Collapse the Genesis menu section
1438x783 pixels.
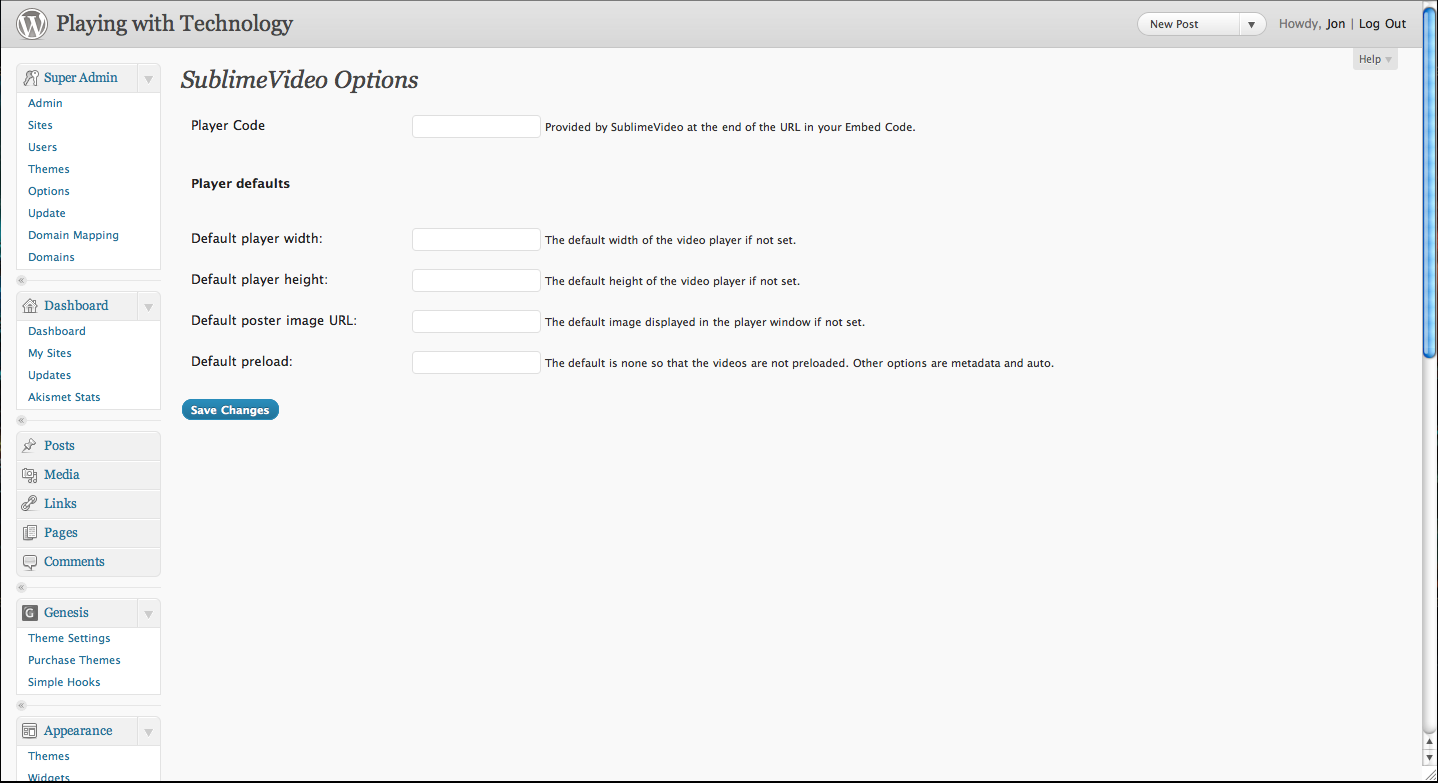tap(148, 613)
